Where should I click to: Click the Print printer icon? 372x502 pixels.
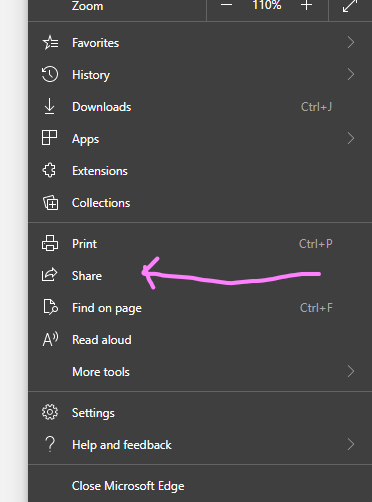tap(50, 243)
